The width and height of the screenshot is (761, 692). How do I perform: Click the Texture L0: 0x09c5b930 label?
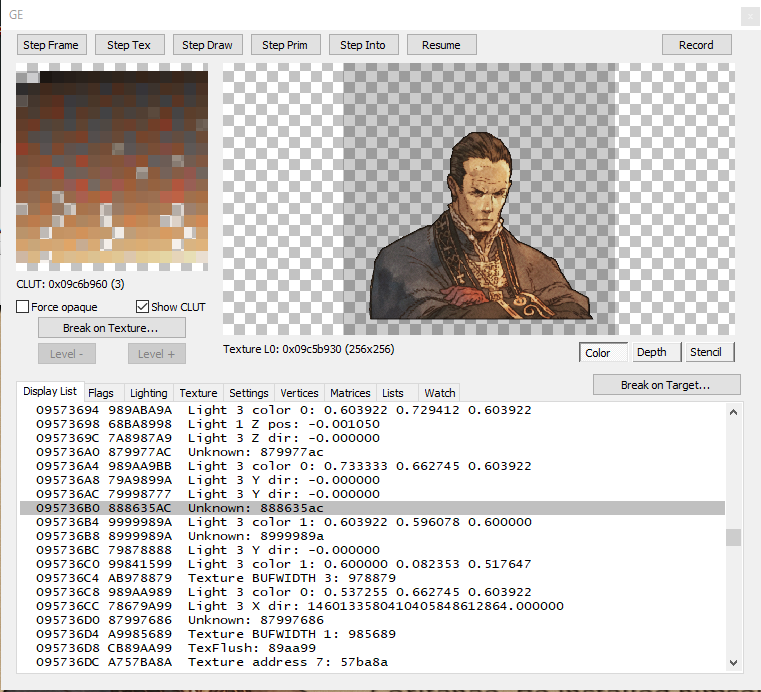(x=309, y=349)
